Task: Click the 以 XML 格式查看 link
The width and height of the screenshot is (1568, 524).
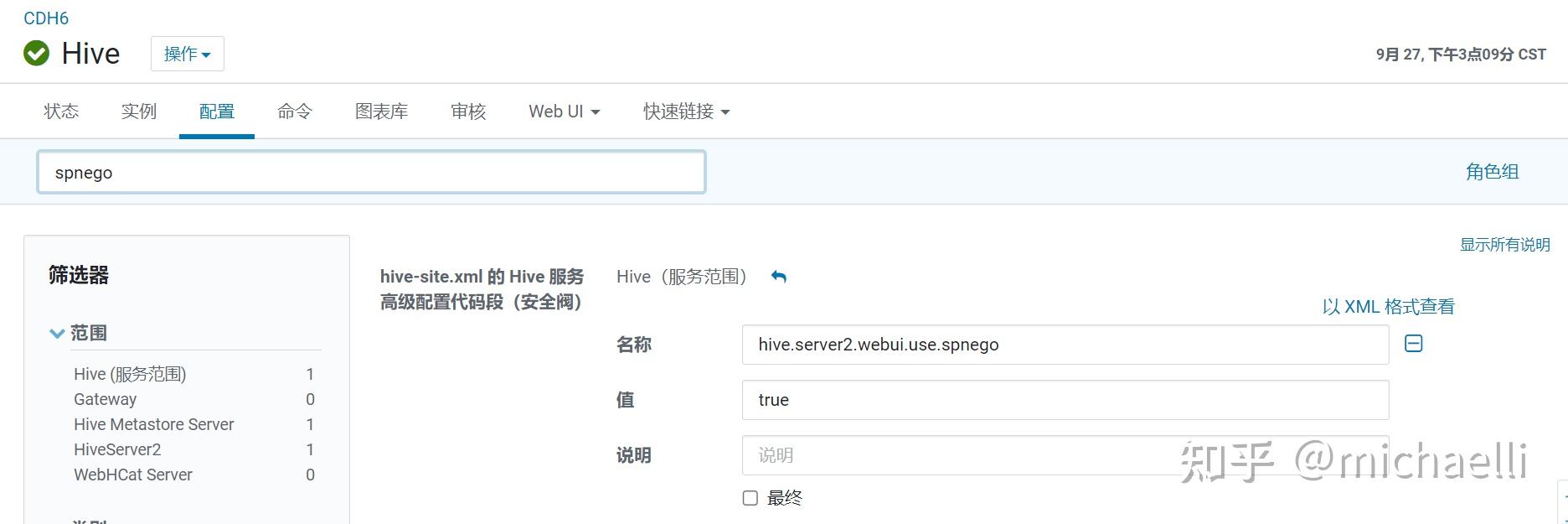Action: click(x=1389, y=307)
